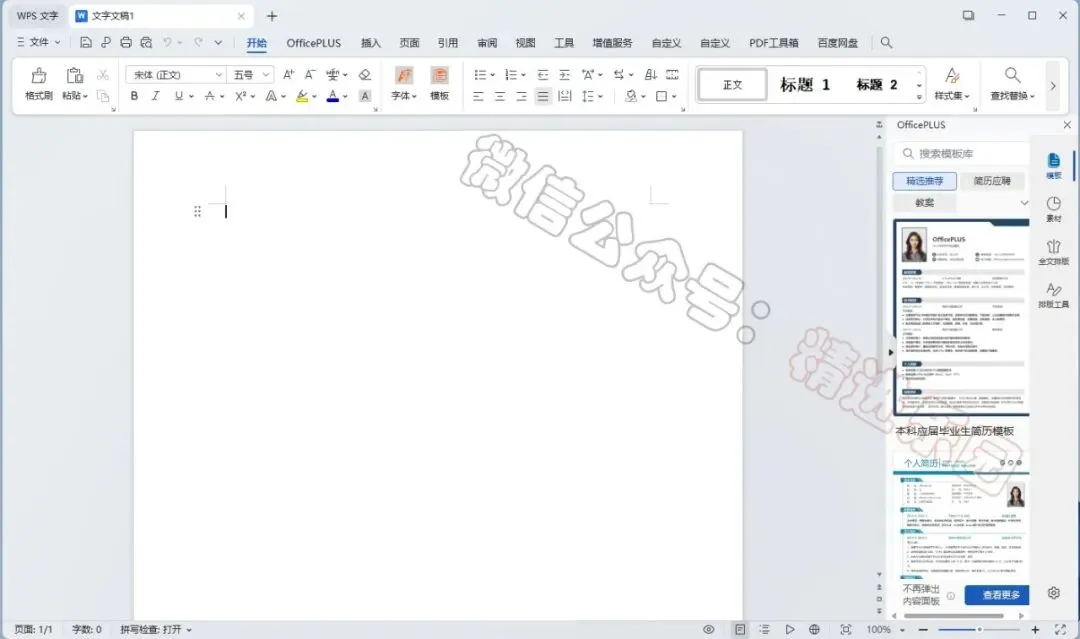Select the 精选推荐 filter button
Image resolution: width=1080 pixels, height=639 pixels.
[924, 181]
